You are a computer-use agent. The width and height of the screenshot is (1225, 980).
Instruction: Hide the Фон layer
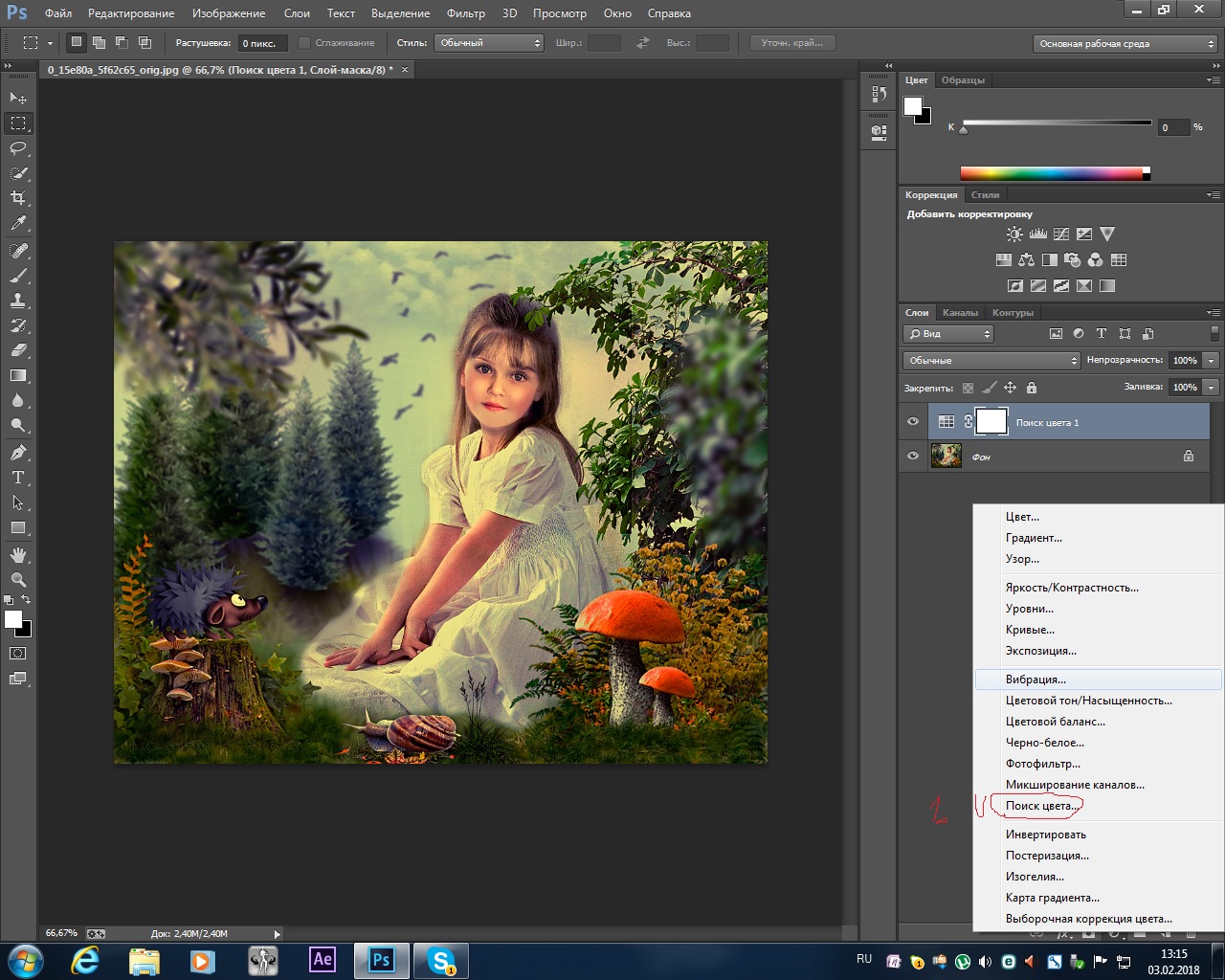[x=912, y=457]
